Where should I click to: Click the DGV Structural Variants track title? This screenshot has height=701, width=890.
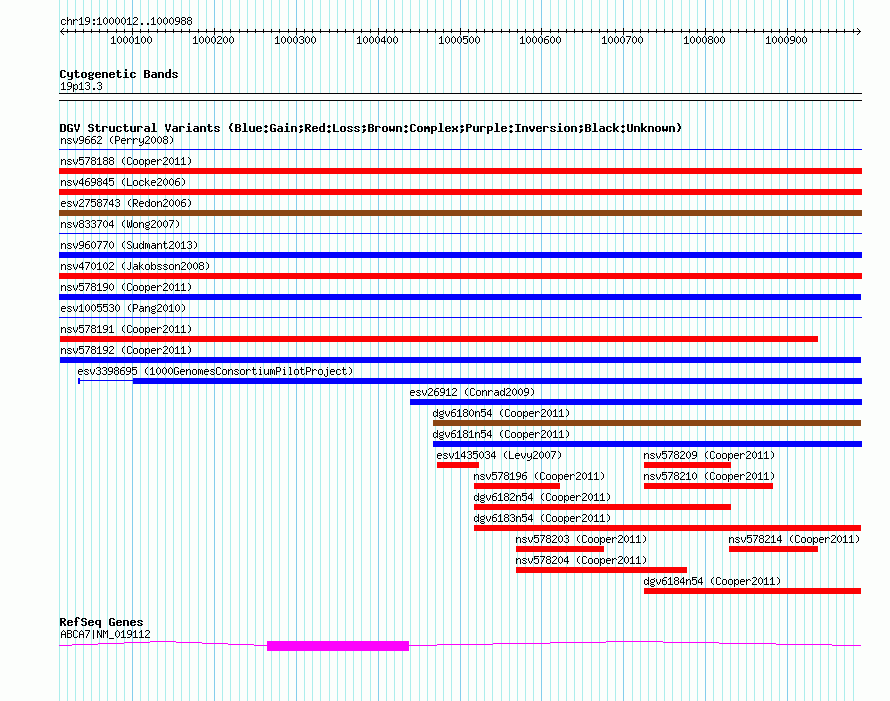click(x=371, y=128)
